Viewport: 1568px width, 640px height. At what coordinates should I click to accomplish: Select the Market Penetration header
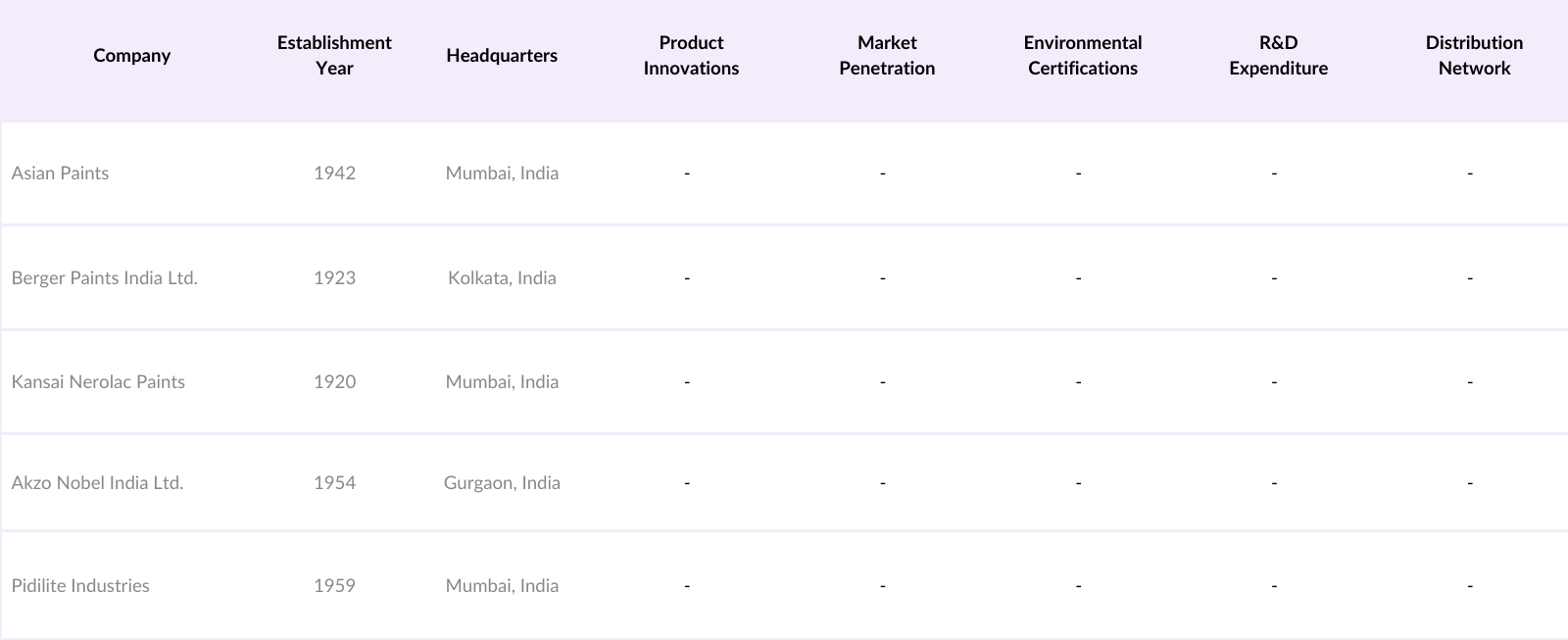click(x=887, y=56)
